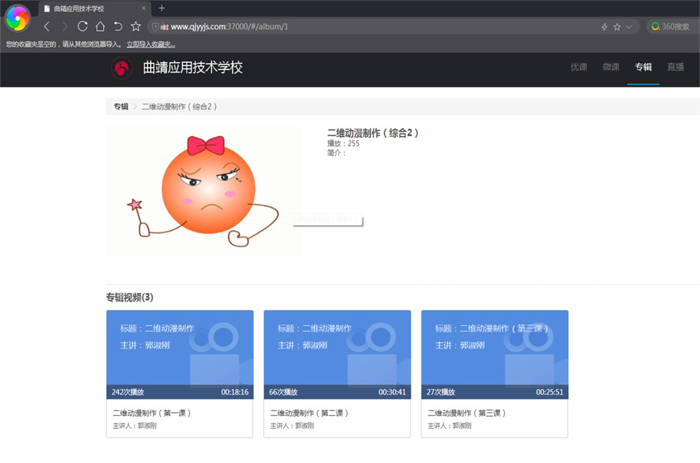700x463 pixels.
Task: Select the 专辑 navigation tab
Action: (x=643, y=67)
